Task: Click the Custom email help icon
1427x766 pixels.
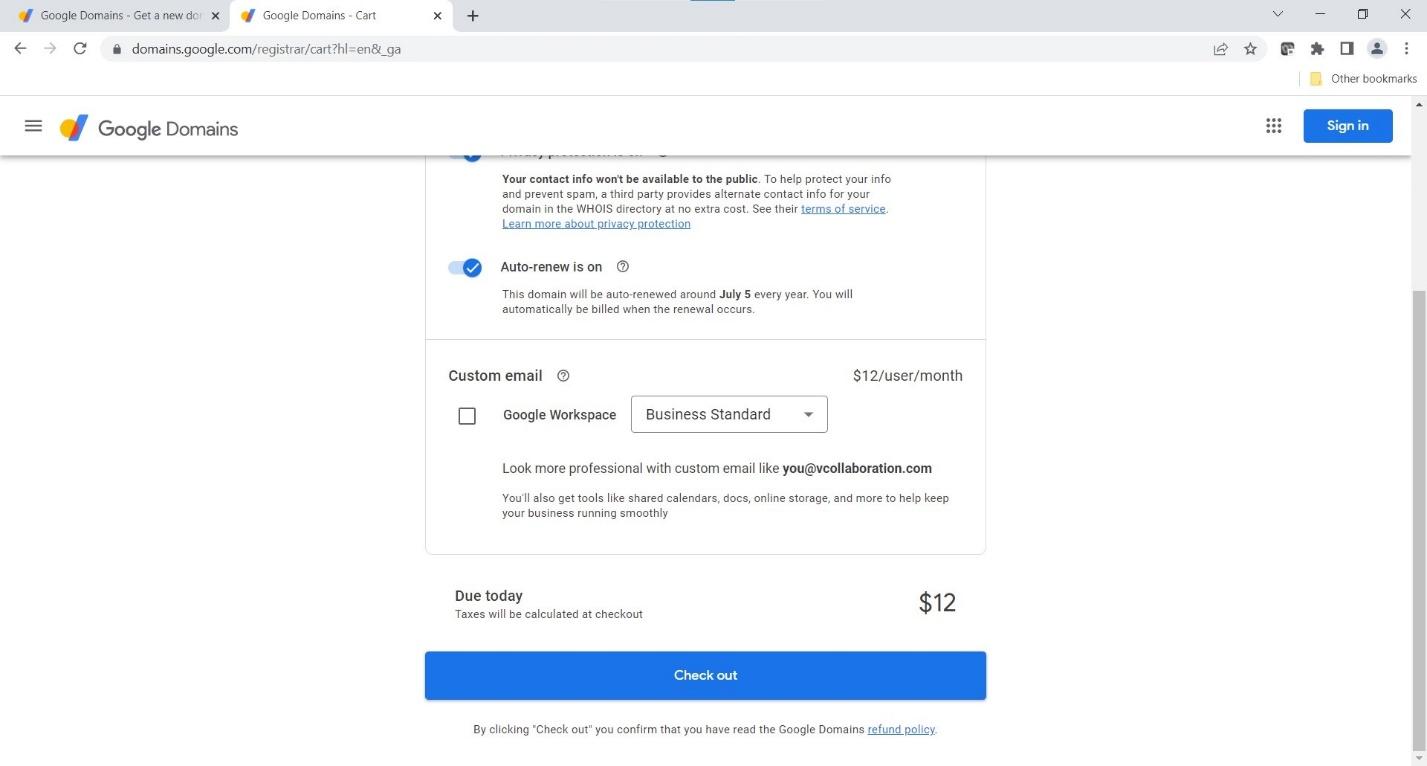Action: point(563,376)
